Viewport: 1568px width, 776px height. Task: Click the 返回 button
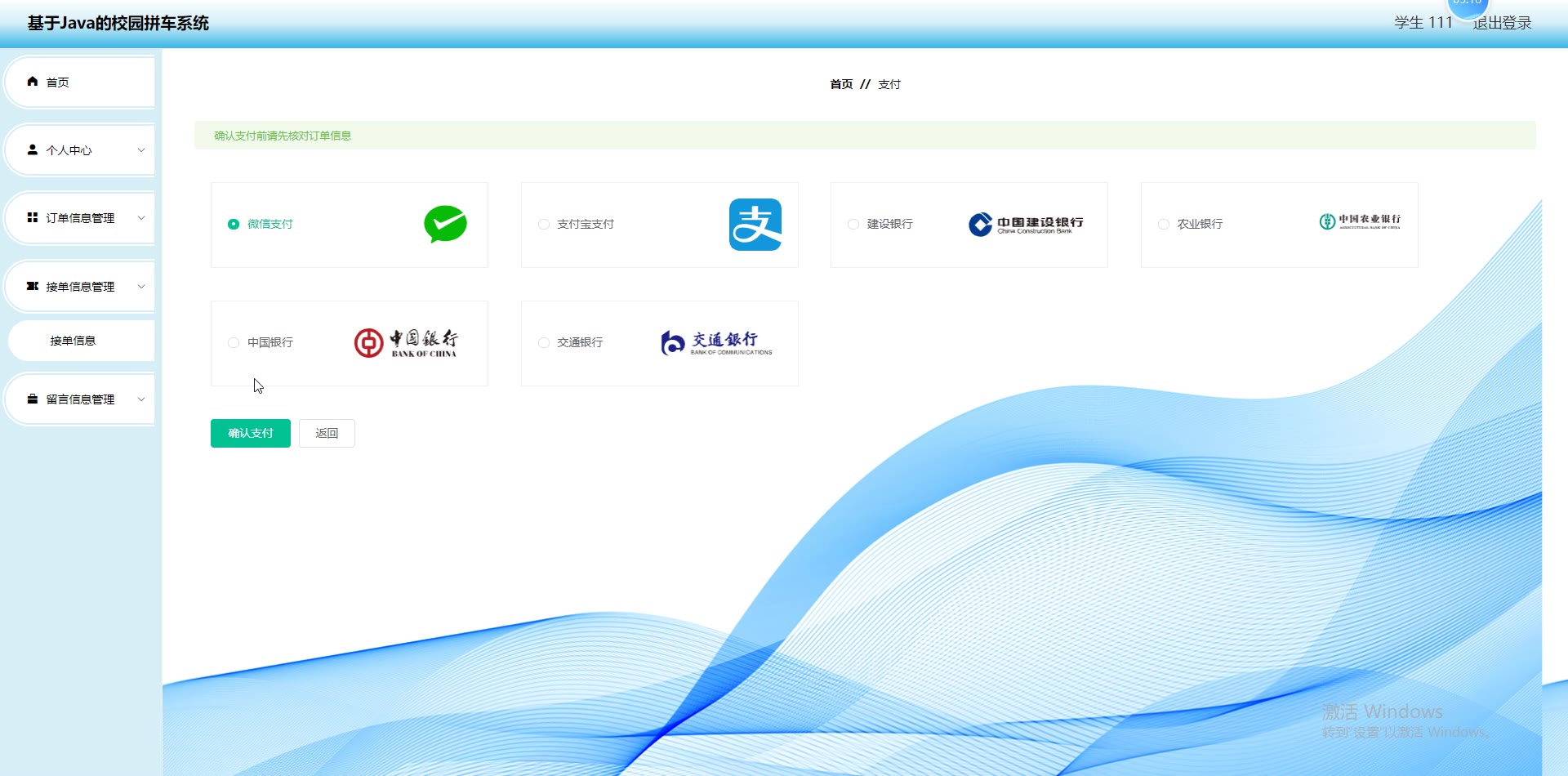(327, 433)
